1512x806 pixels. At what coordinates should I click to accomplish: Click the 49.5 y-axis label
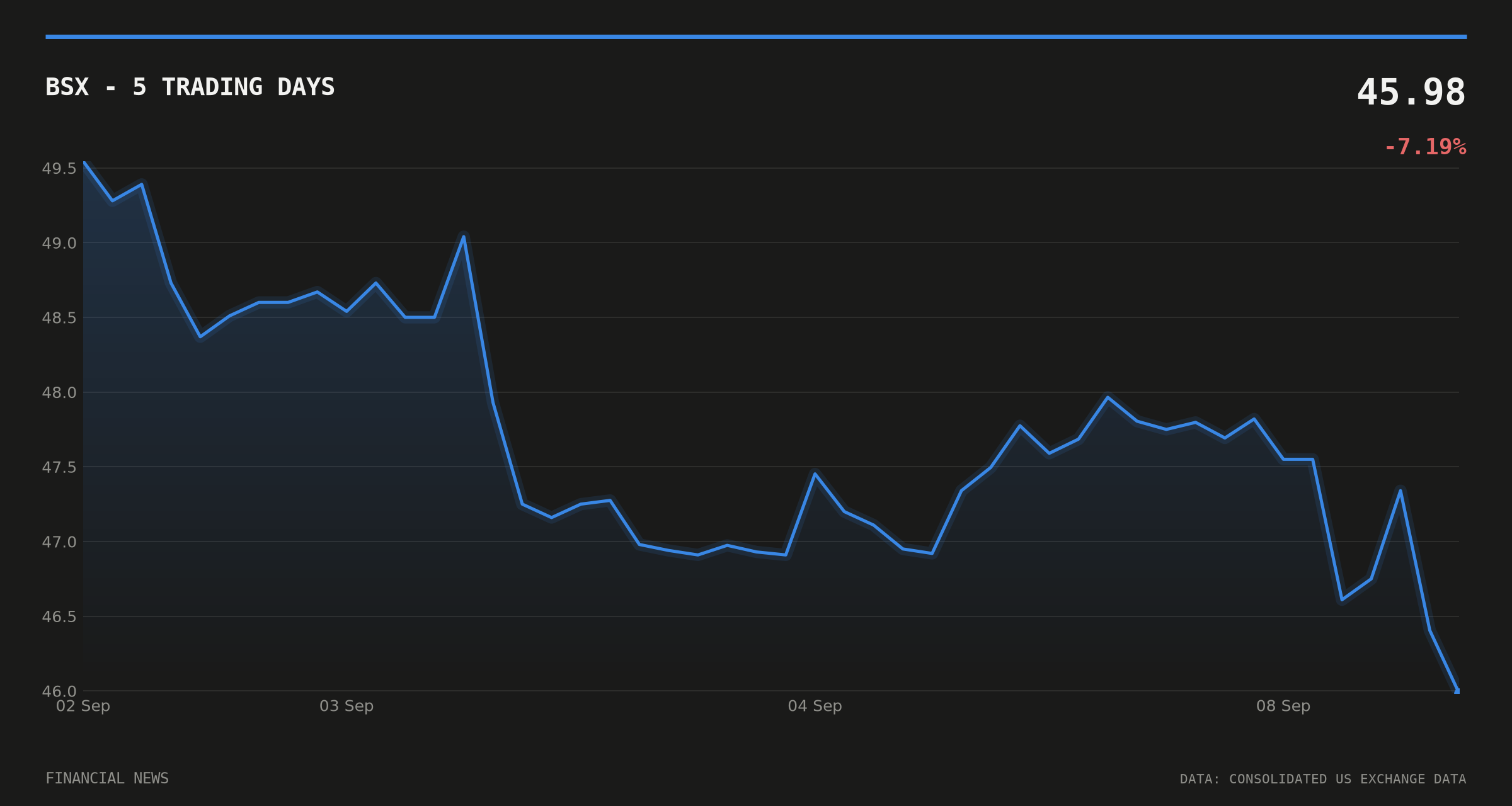59,169
